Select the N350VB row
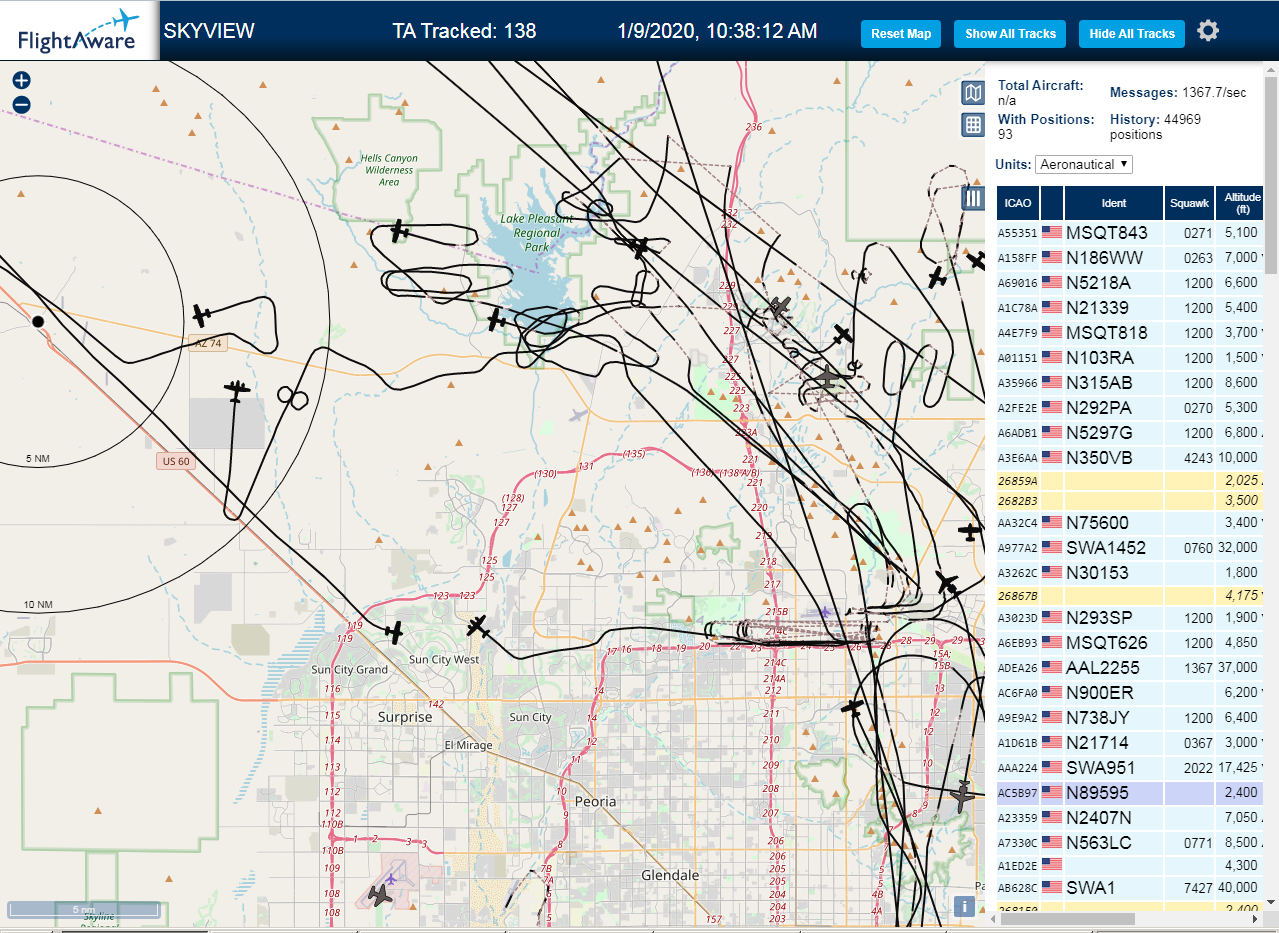This screenshot has width=1279, height=933. (x=1130, y=457)
